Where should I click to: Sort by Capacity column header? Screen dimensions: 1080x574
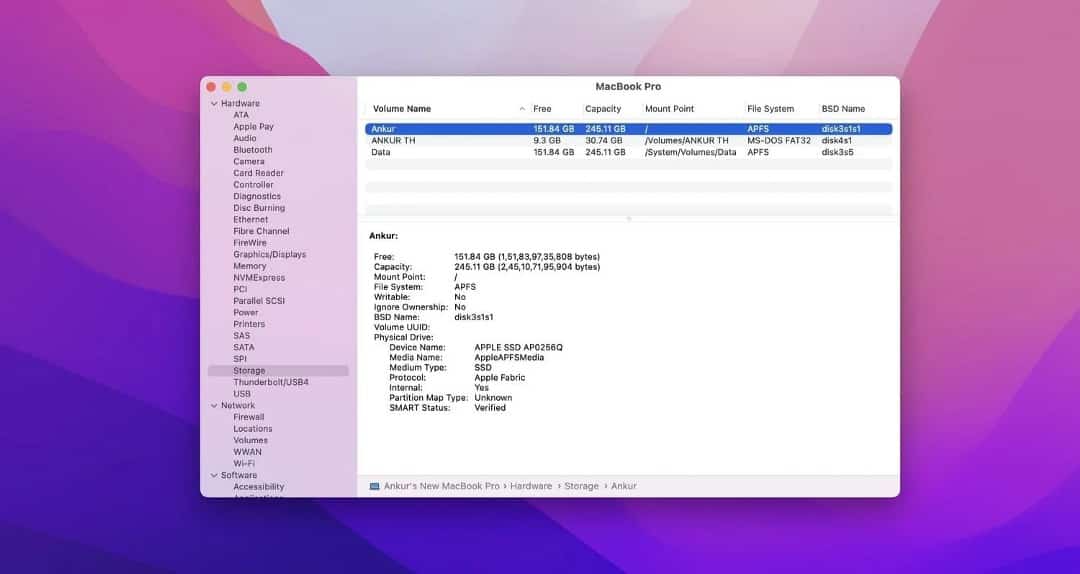tap(603, 109)
